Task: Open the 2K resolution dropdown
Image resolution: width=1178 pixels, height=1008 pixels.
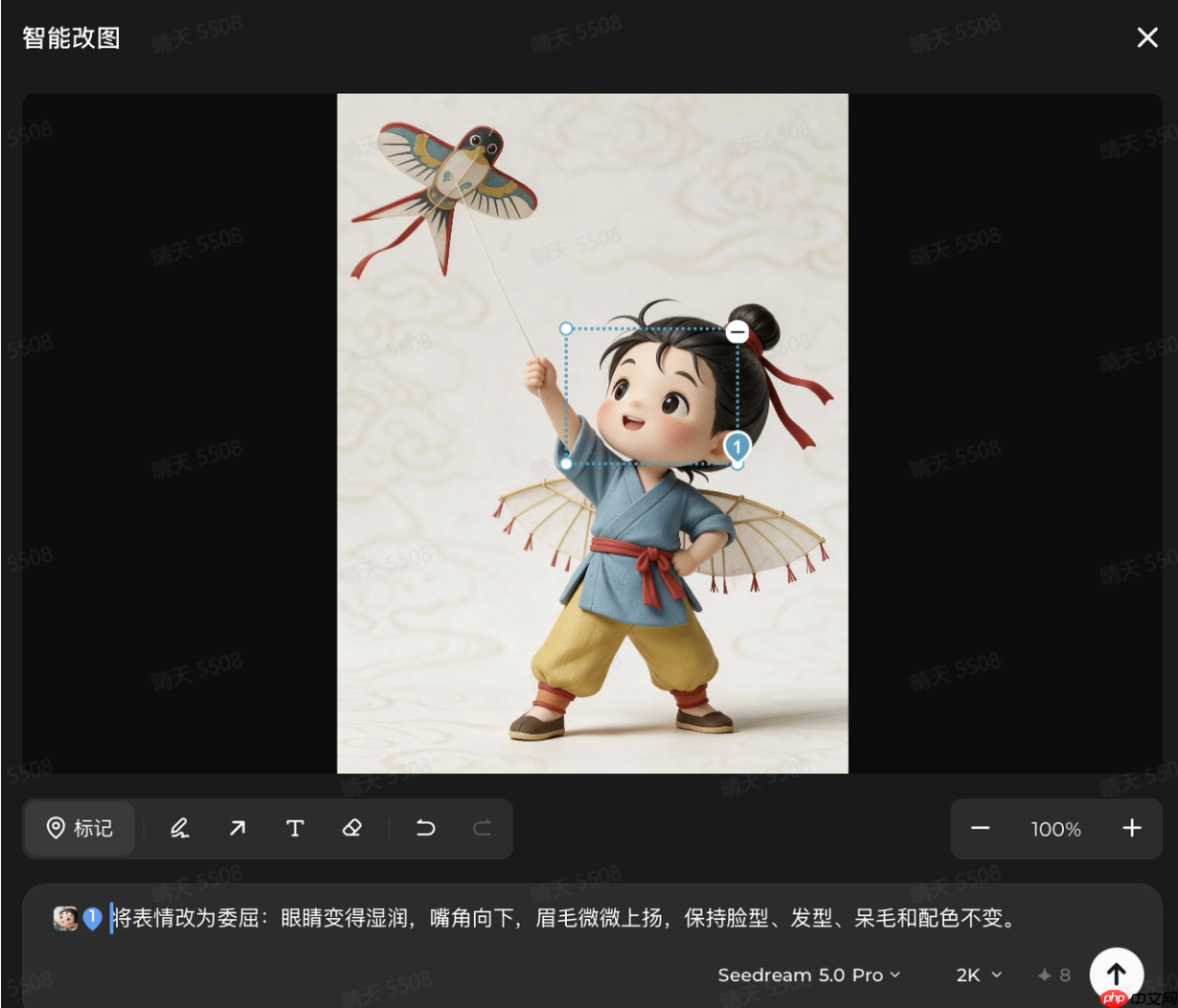Action: [979, 974]
